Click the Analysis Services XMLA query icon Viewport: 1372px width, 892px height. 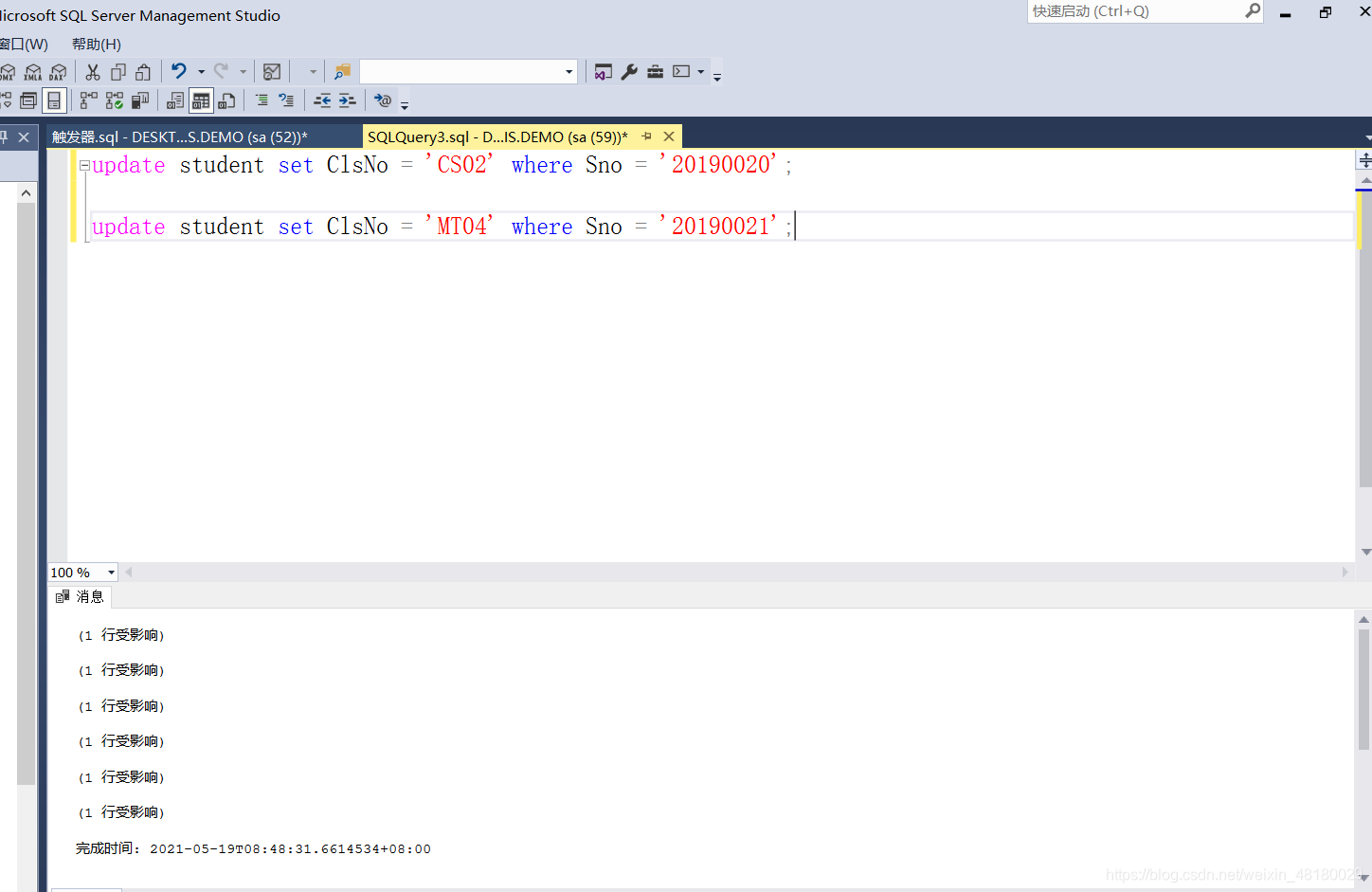(33, 72)
